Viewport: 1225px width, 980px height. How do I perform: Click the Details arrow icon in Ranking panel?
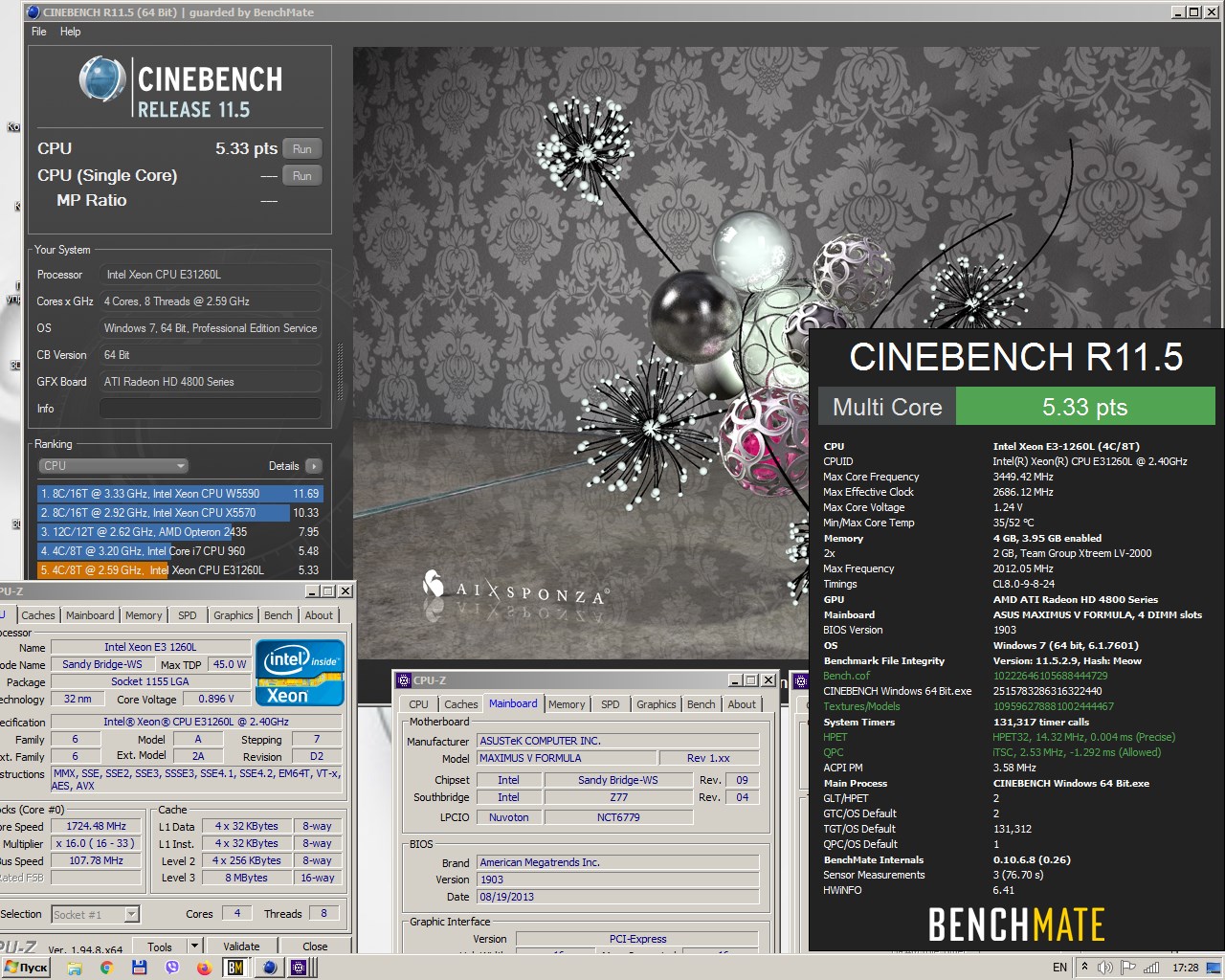313,466
